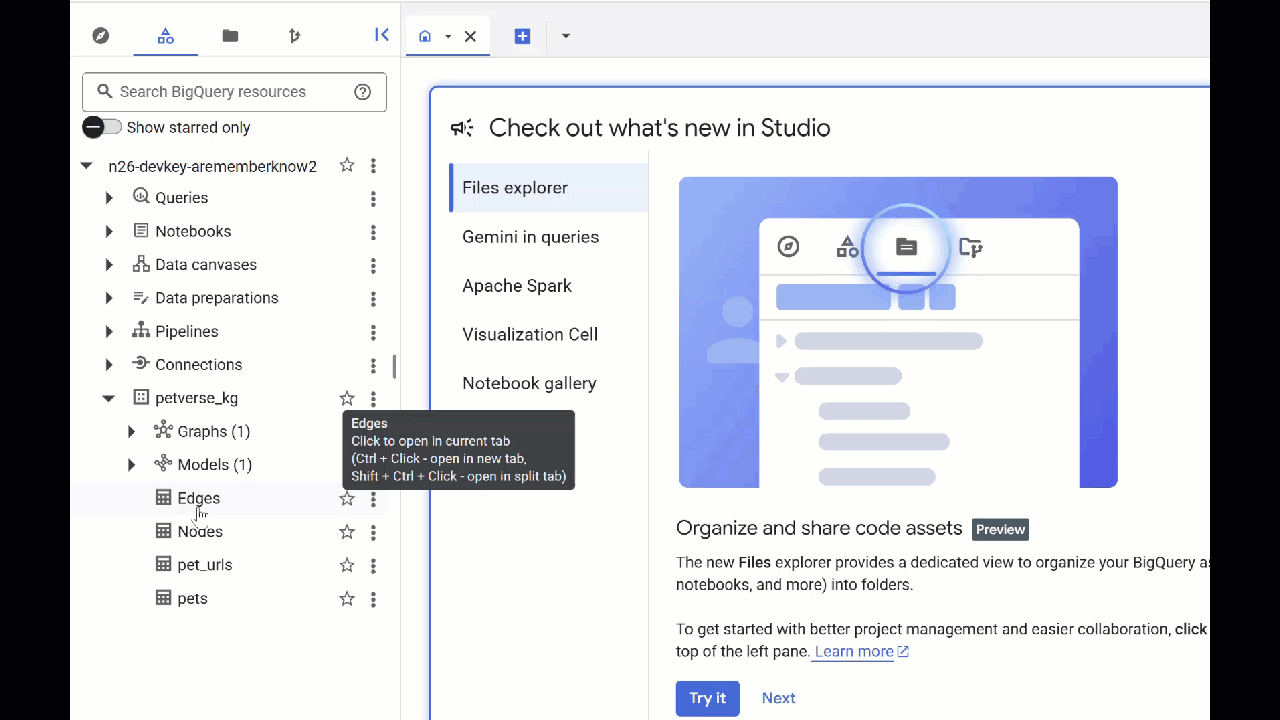Collapse the n26-devkey-arememberknow2 project node
The height and width of the screenshot is (720, 1280).
[x=87, y=166]
